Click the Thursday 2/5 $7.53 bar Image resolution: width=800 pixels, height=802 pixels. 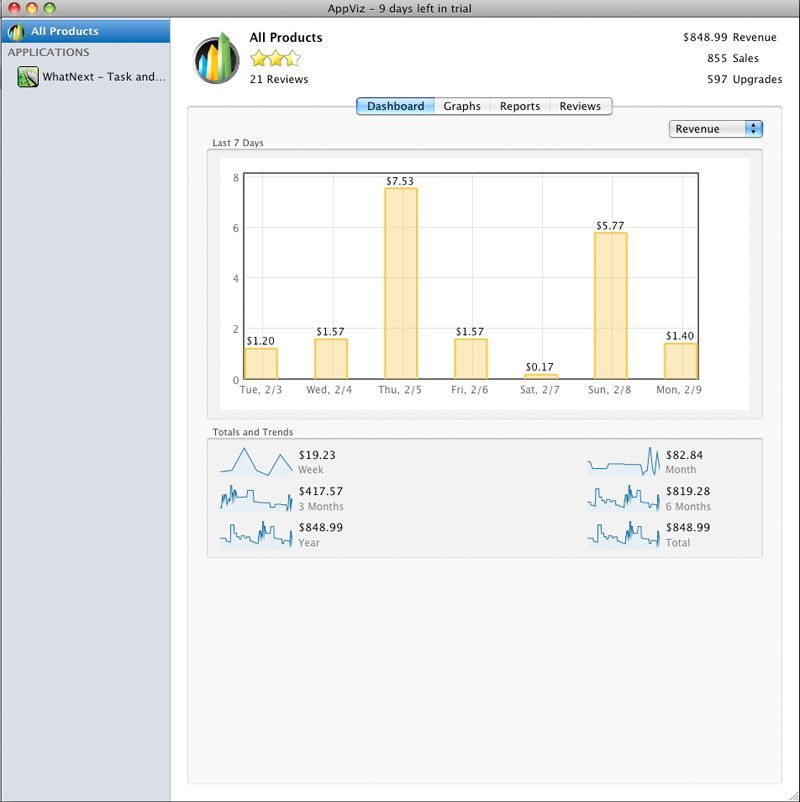click(x=400, y=284)
